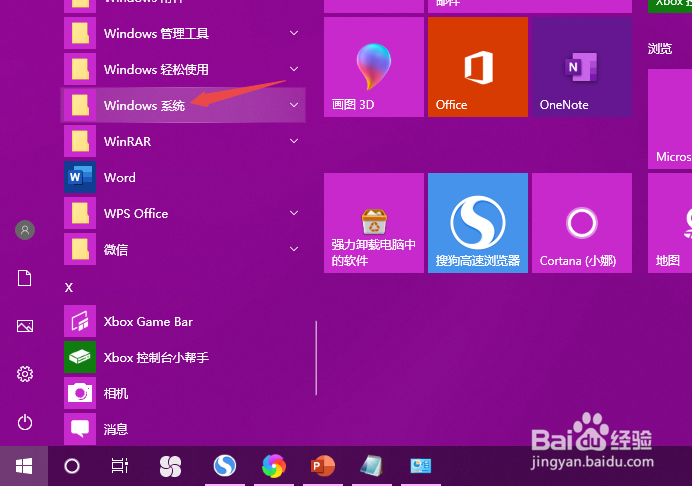Open Documents from the sidebar icon
The width and height of the screenshot is (692, 486).
click(25, 278)
